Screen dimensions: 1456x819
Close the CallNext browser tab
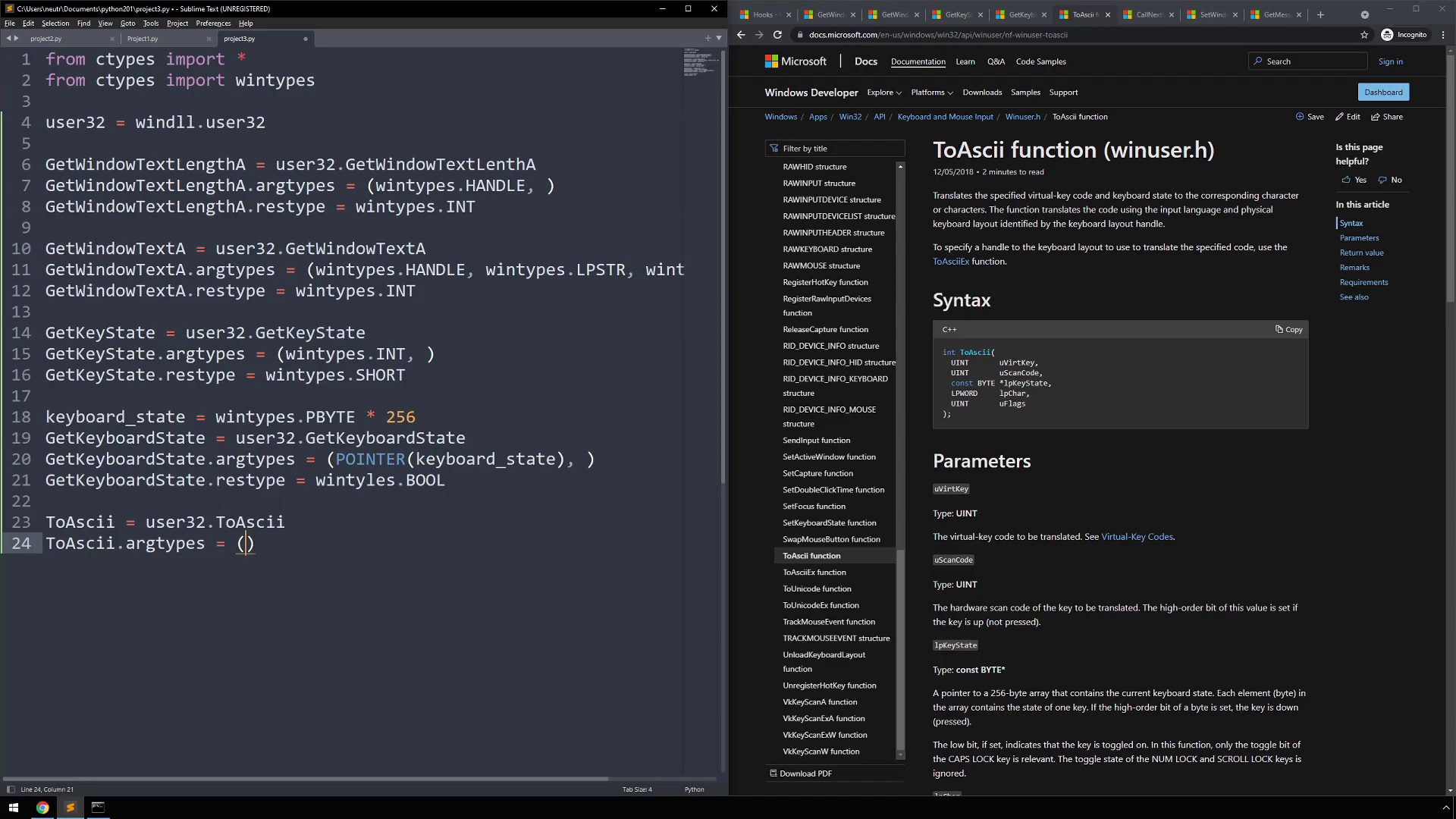pos(1172,14)
